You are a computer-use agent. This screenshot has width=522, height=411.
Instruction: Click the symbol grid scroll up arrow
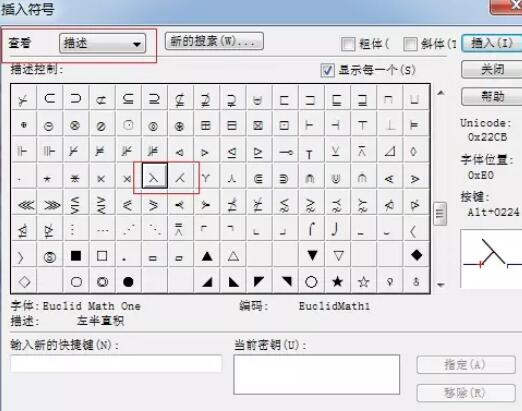pyautogui.click(x=441, y=93)
